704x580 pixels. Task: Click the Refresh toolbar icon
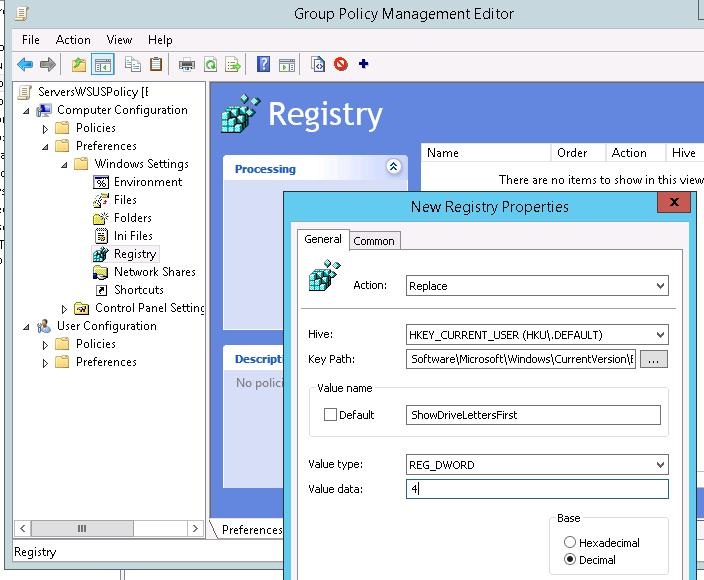tap(210, 65)
